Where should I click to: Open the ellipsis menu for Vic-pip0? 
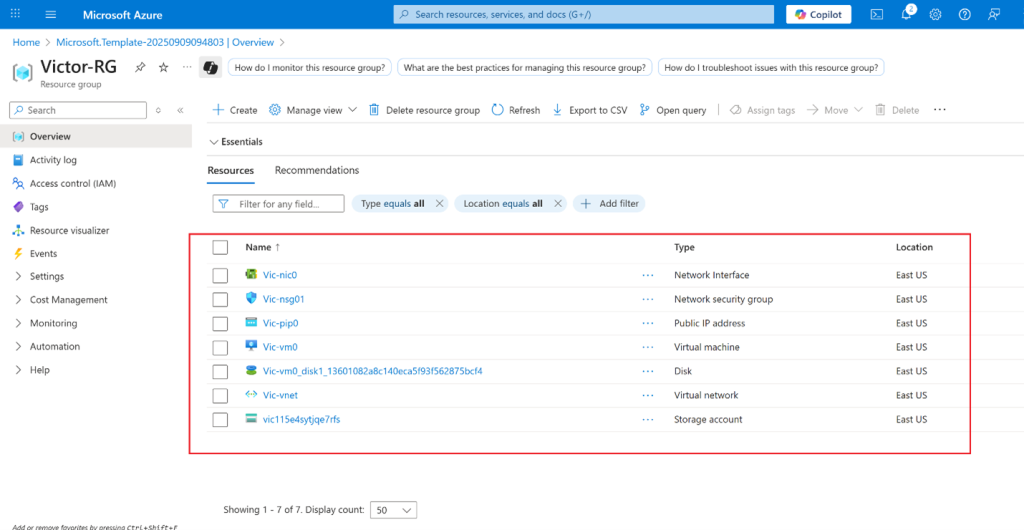tap(648, 323)
